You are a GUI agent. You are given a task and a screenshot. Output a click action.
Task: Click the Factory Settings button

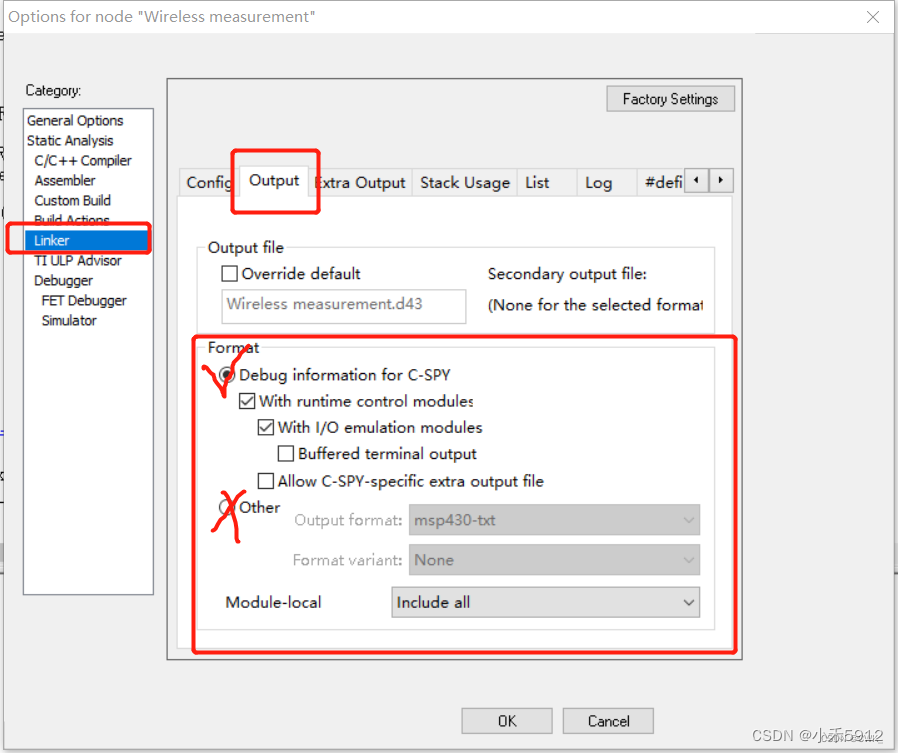click(x=670, y=98)
